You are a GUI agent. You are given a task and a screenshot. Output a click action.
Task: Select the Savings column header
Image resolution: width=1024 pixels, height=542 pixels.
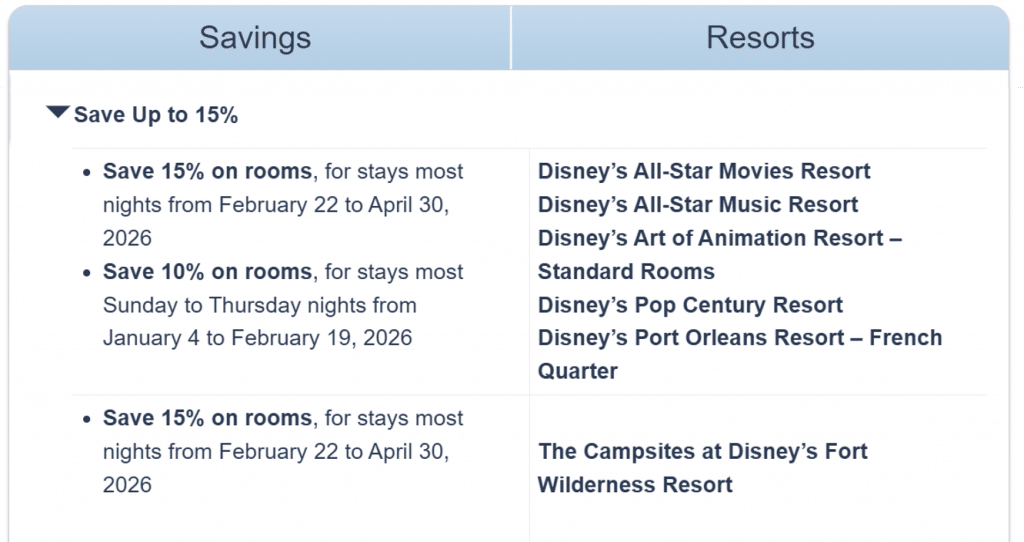pos(255,38)
